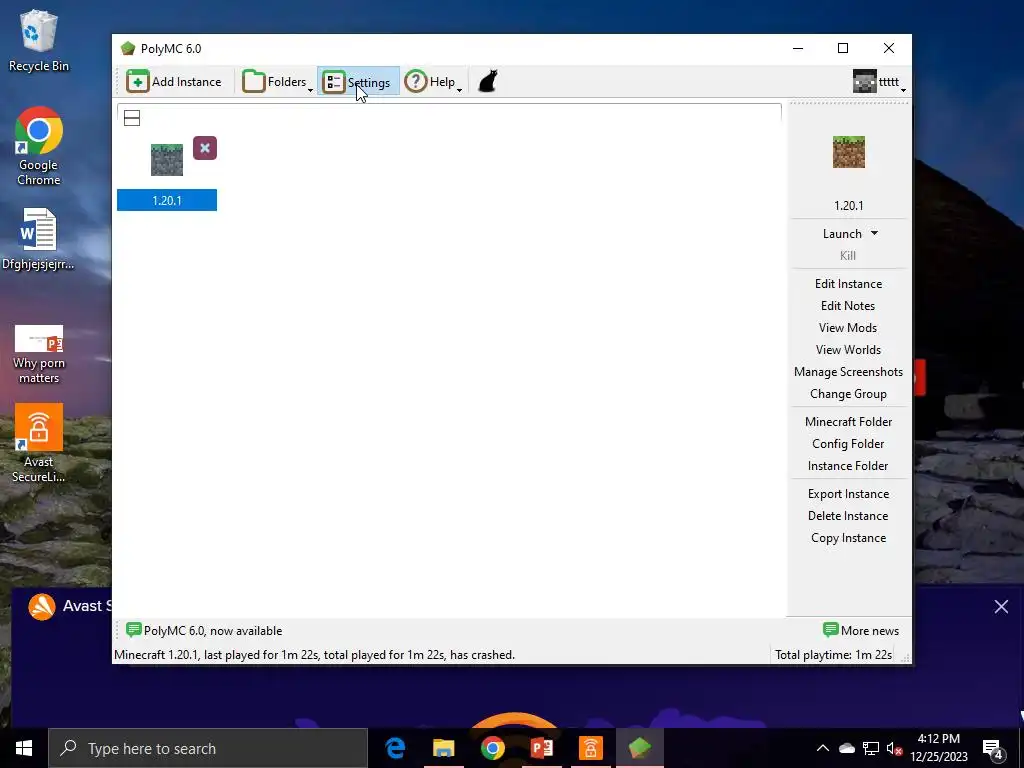Open Avast SecureLine desktop shortcut
This screenshot has height=768, width=1024.
[39, 443]
